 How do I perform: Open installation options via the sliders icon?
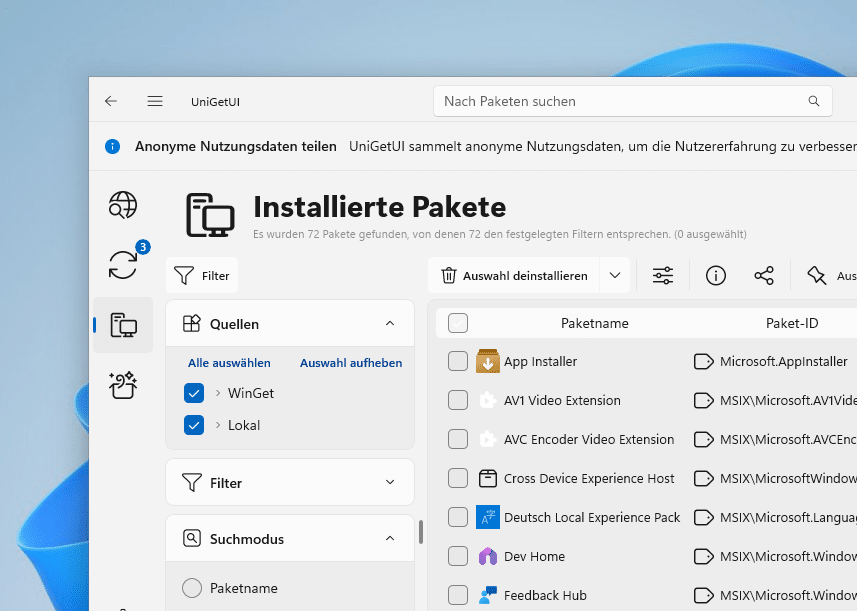tap(663, 275)
